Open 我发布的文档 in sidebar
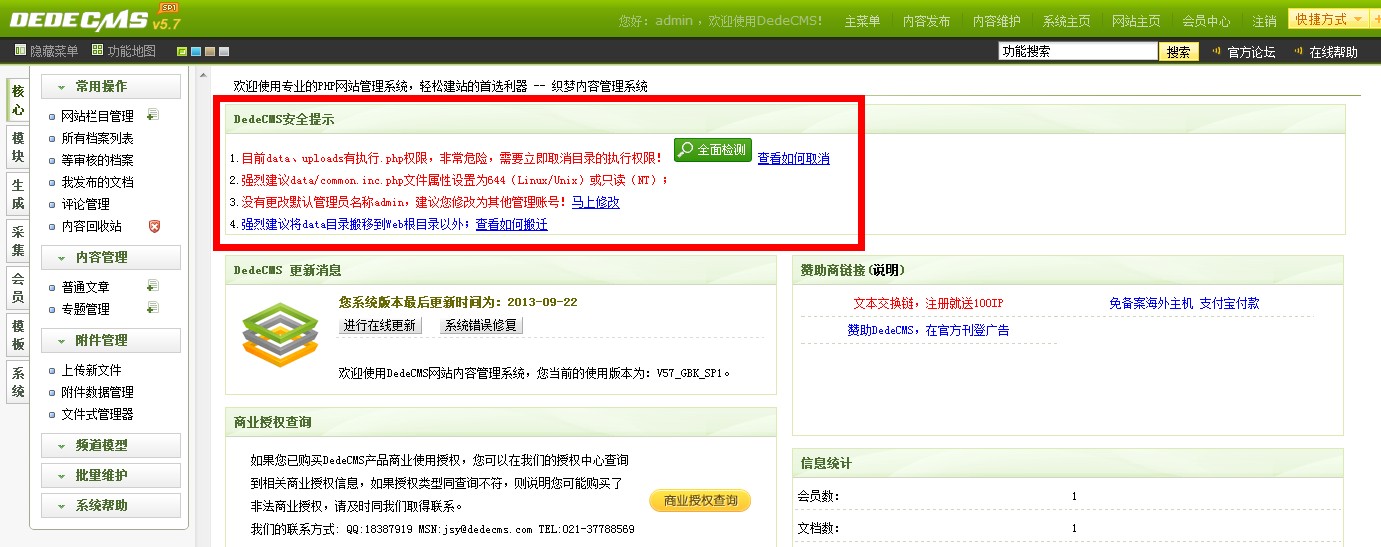The width and height of the screenshot is (1381, 547). pos(97,182)
